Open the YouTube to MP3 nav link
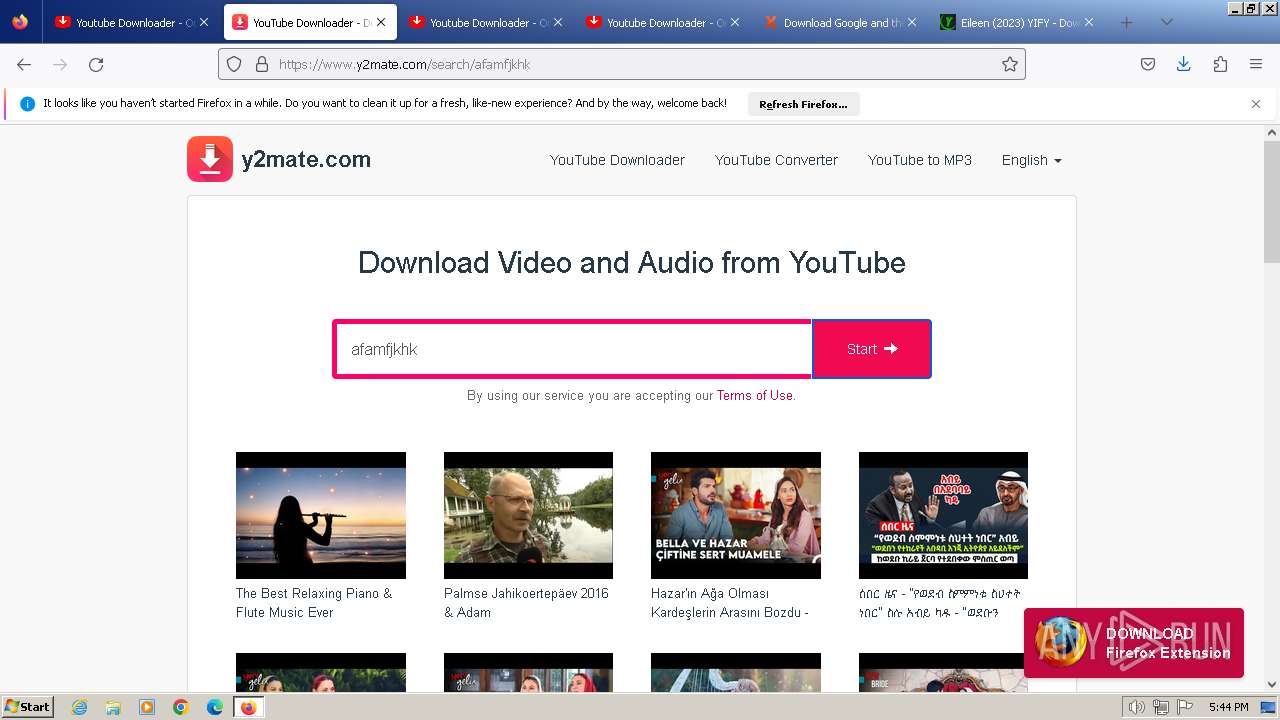Image resolution: width=1280 pixels, height=720 pixels. (x=920, y=160)
